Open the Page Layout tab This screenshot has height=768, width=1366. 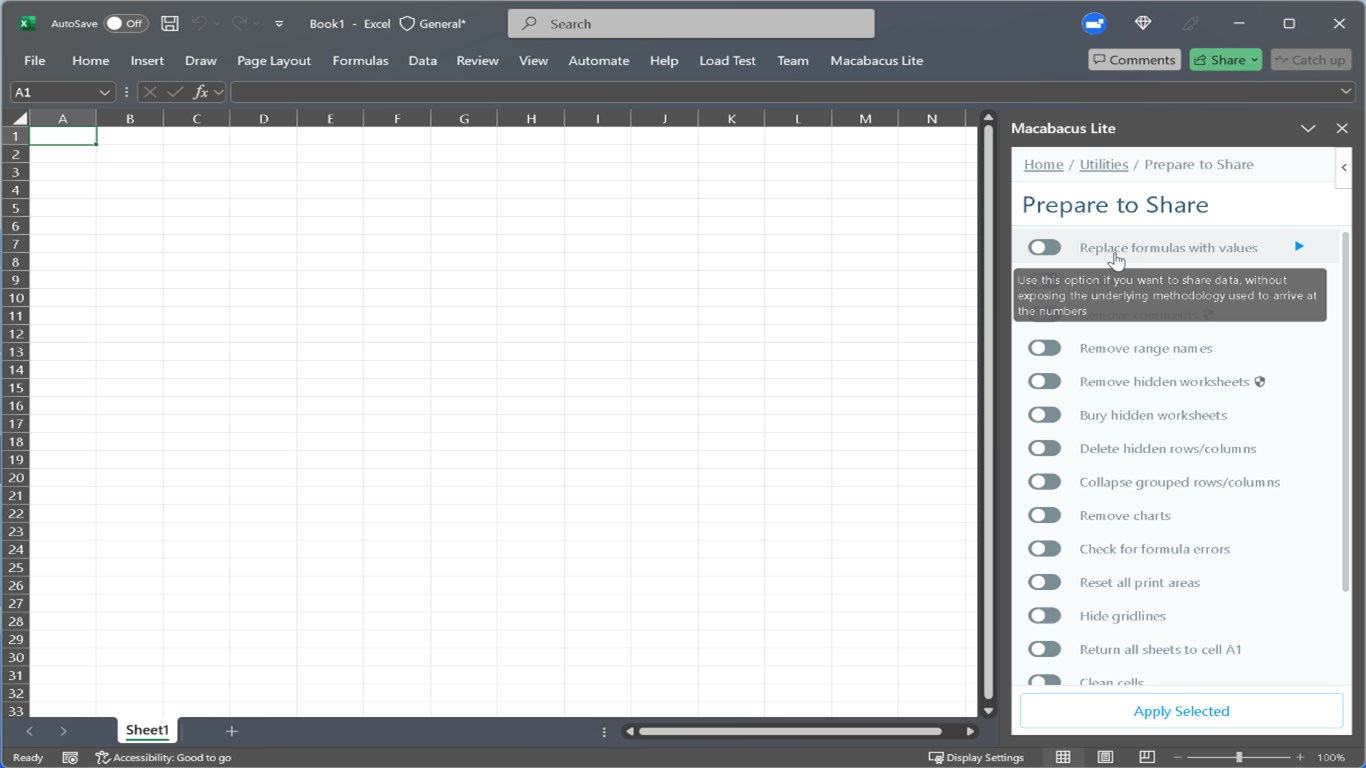[274, 60]
